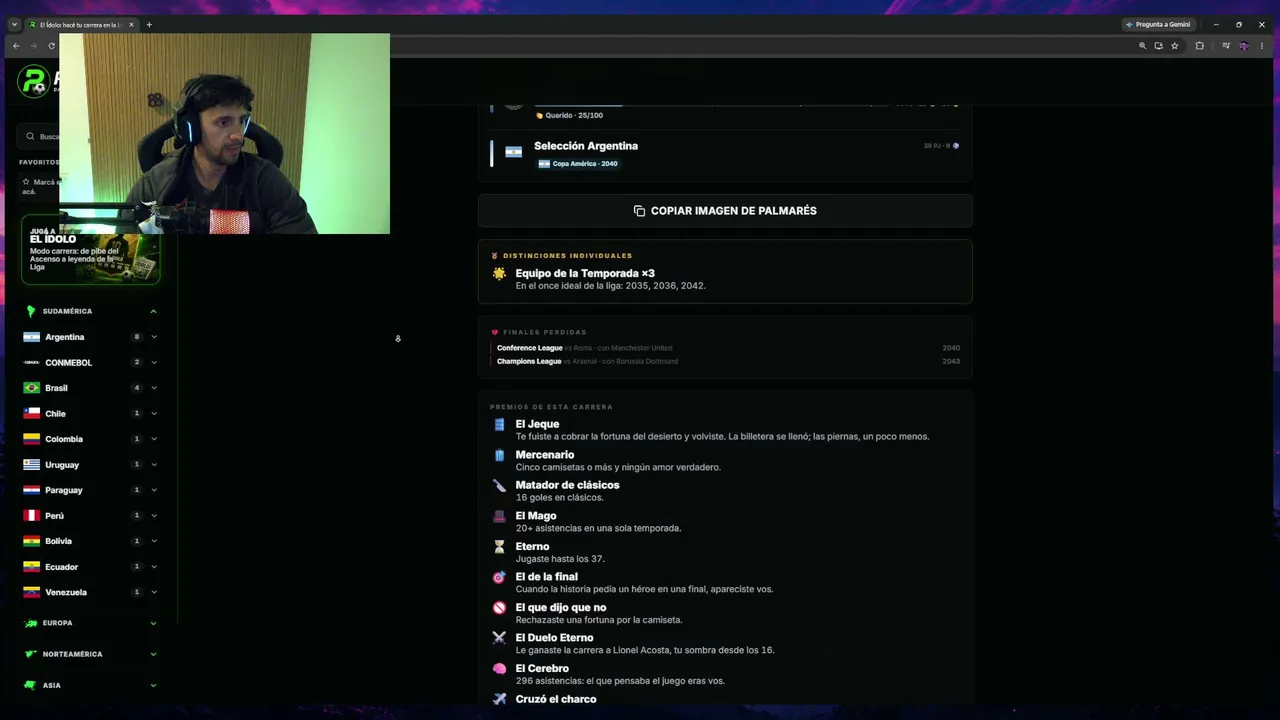Click the crossed swords icon beside El Duelo Eterno
The image size is (1280, 720).
[499, 638]
